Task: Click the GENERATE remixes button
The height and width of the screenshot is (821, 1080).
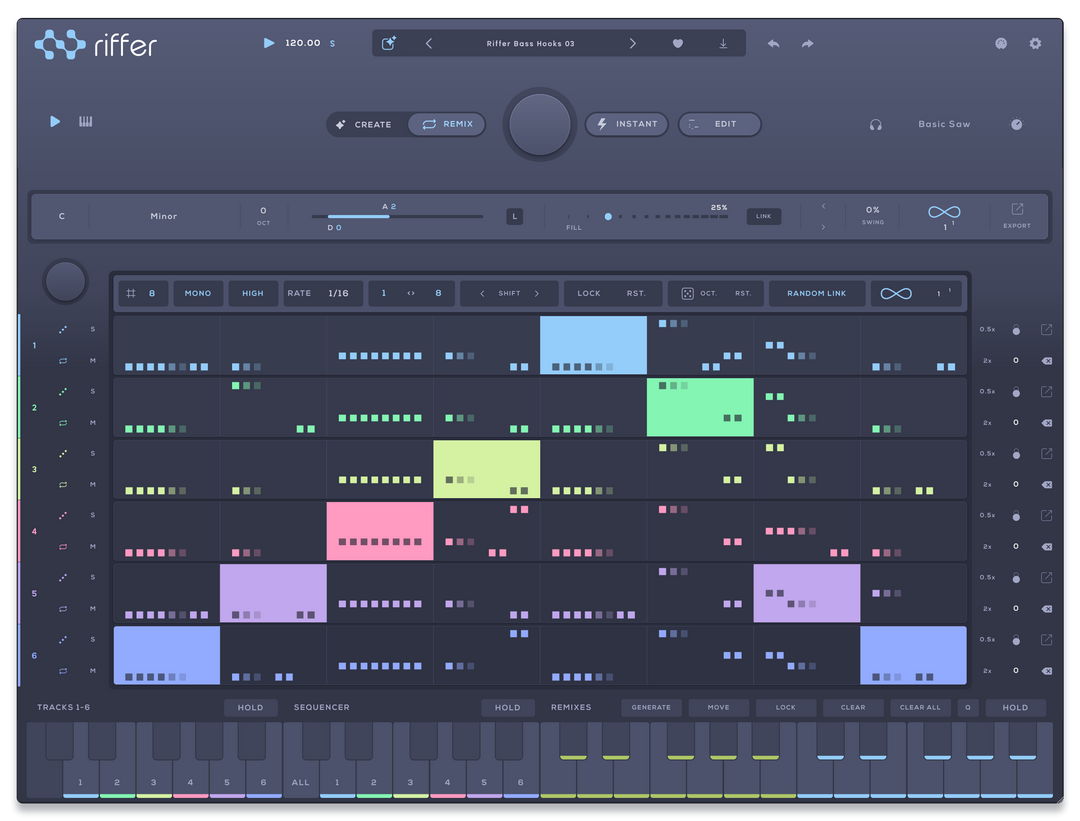Action: [x=651, y=707]
